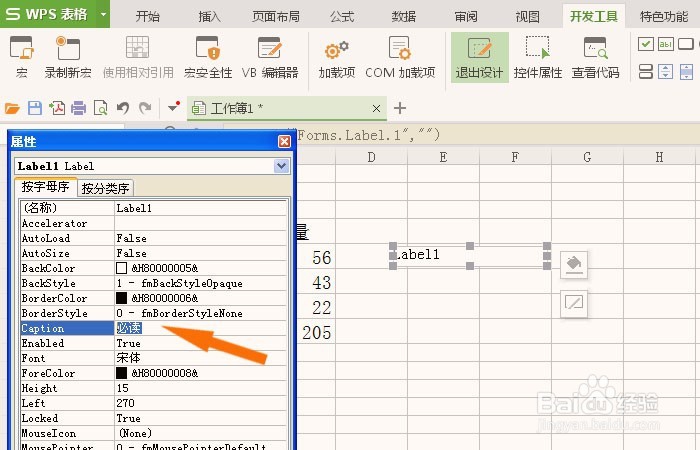The height and width of the screenshot is (450, 700).
Task: Add a new document tab with plus
Action: click(400, 108)
